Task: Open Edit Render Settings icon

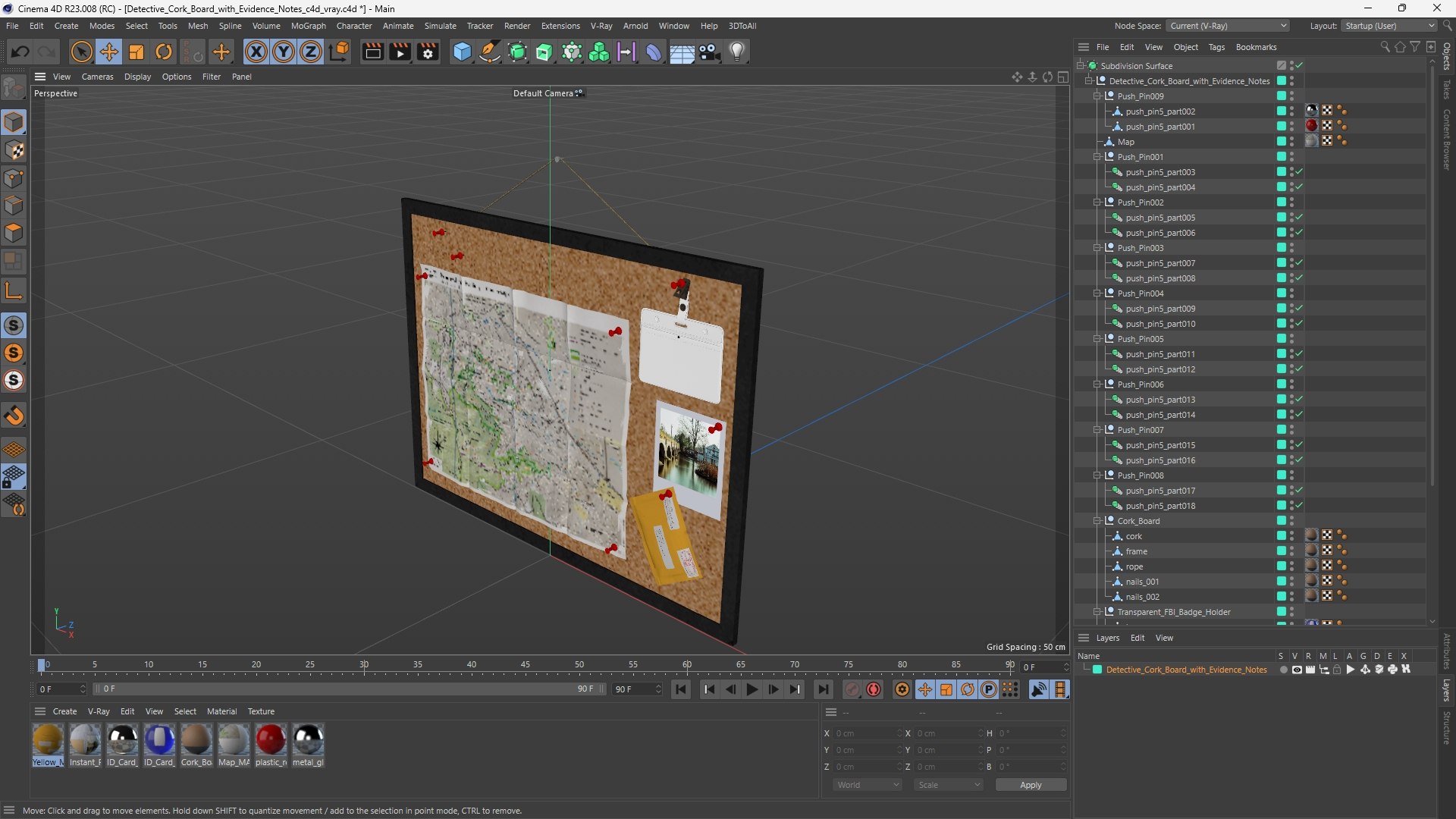Action: (428, 52)
